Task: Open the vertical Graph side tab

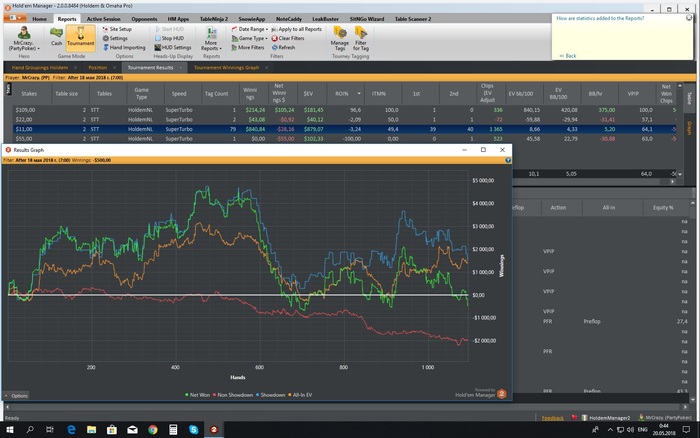Action: coord(689,128)
